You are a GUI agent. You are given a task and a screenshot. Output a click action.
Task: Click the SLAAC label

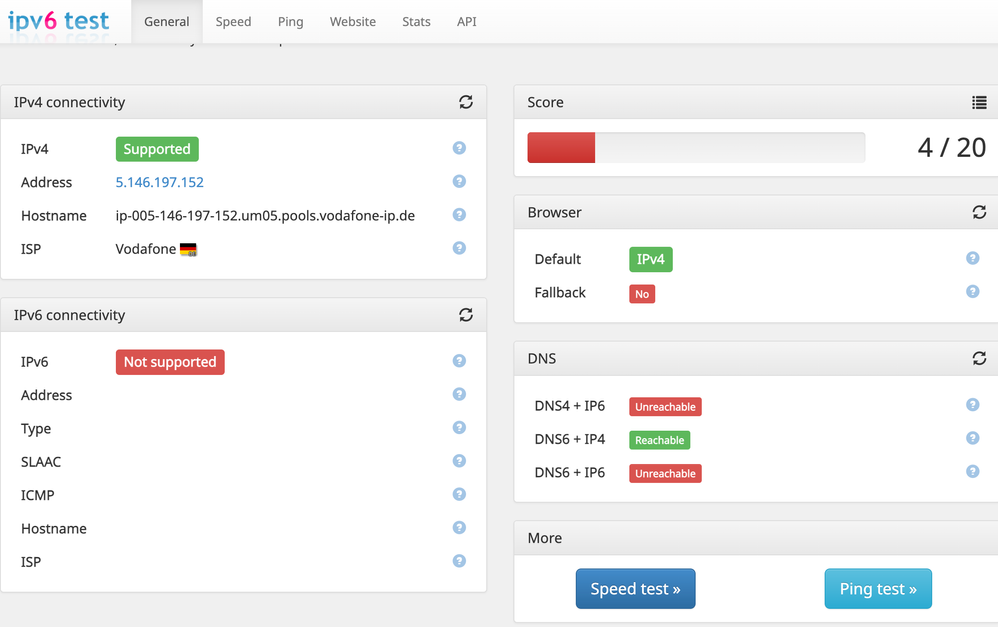coord(41,461)
